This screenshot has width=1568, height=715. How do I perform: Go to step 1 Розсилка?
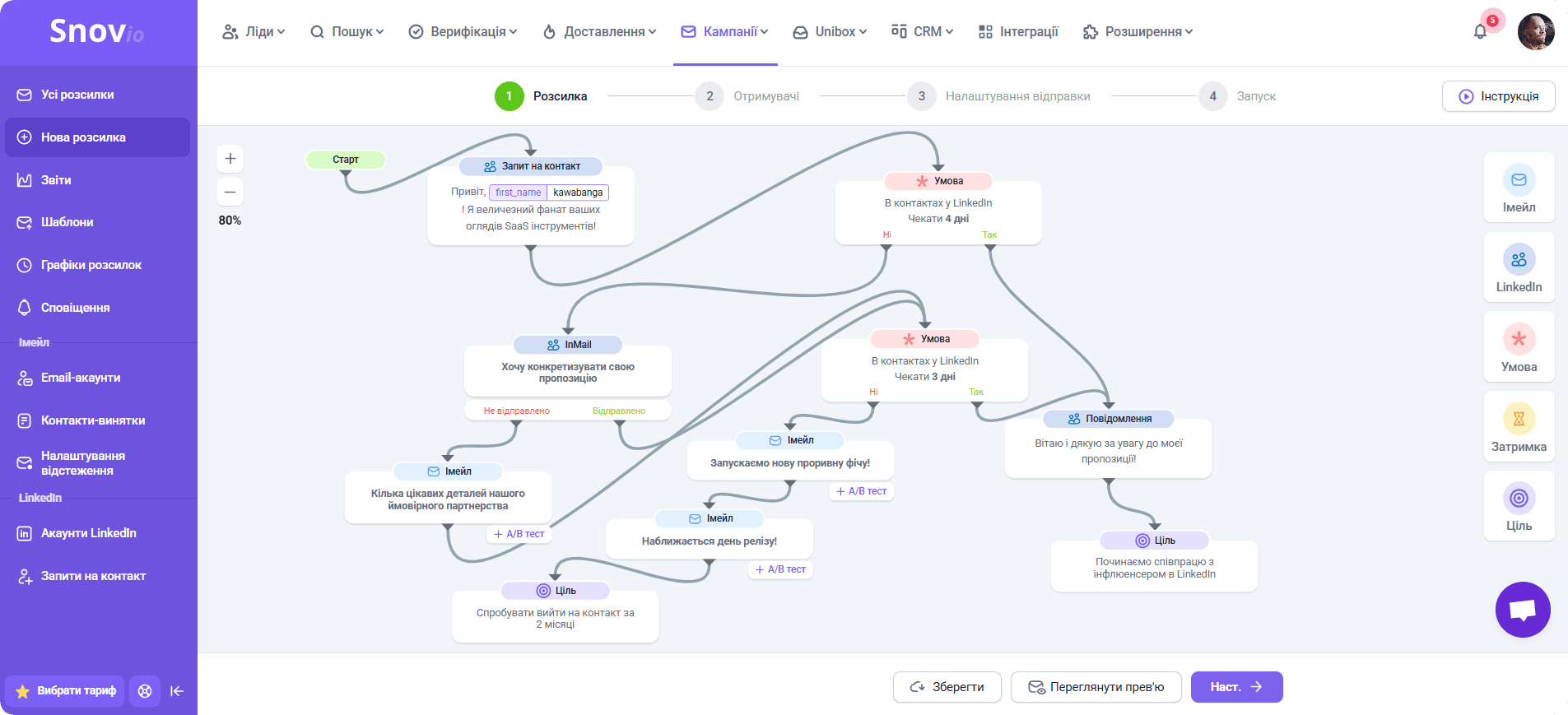tap(541, 96)
